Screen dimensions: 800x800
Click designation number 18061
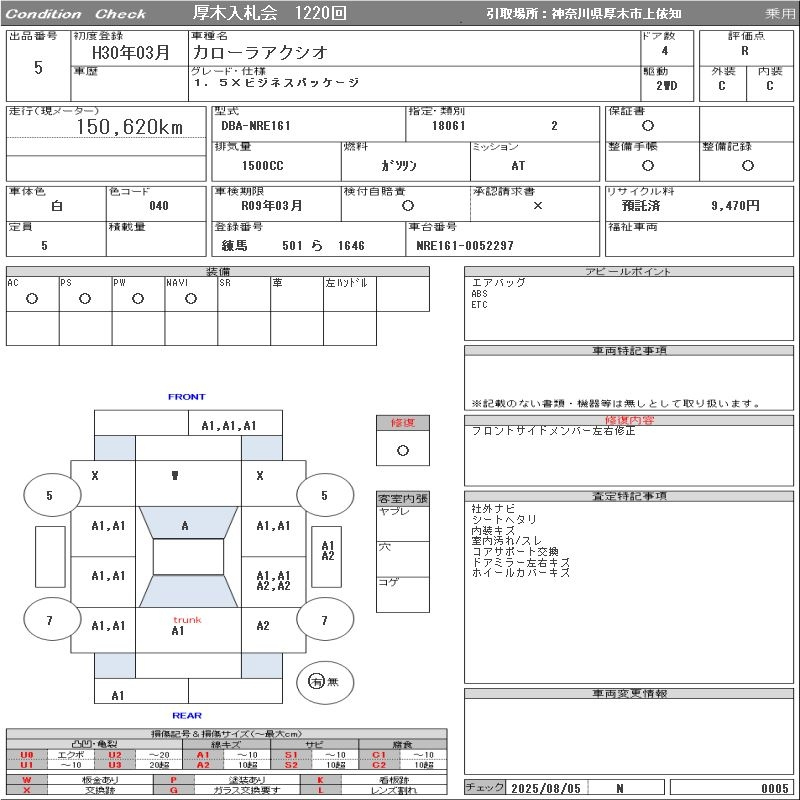[448, 126]
